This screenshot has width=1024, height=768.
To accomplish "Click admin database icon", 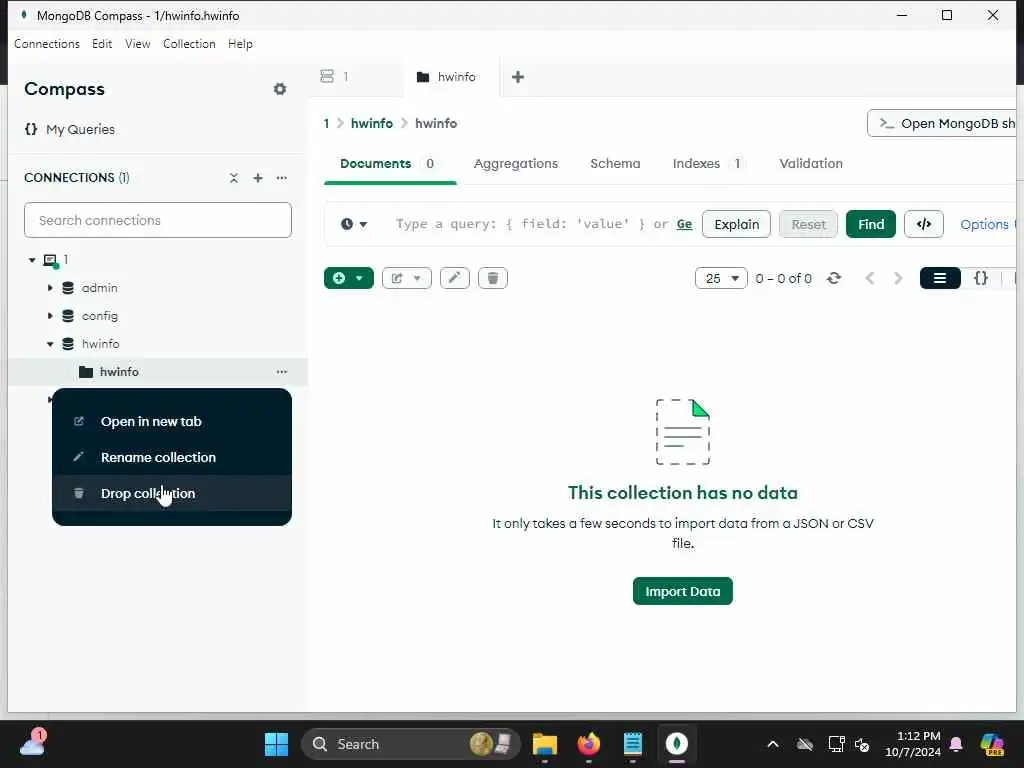I will coord(68,288).
